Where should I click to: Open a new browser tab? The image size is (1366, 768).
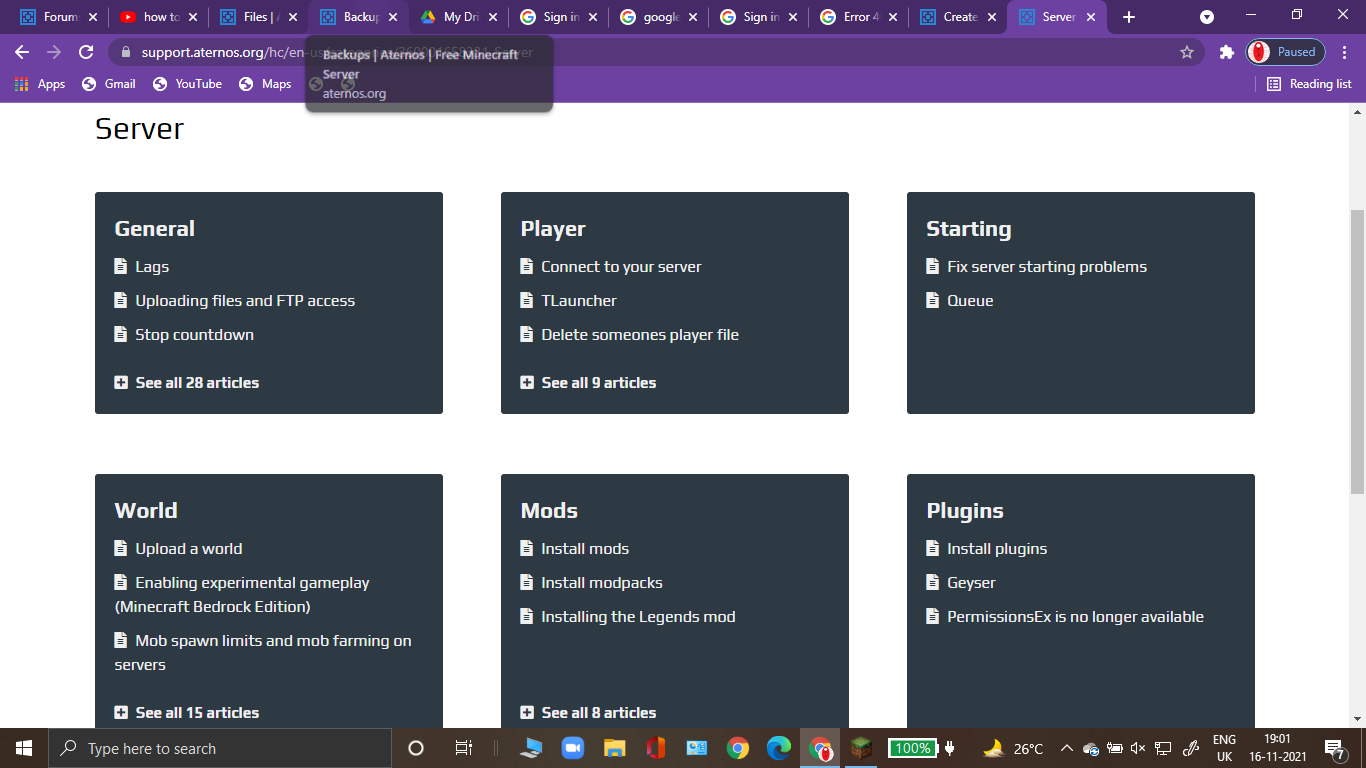click(x=1129, y=17)
